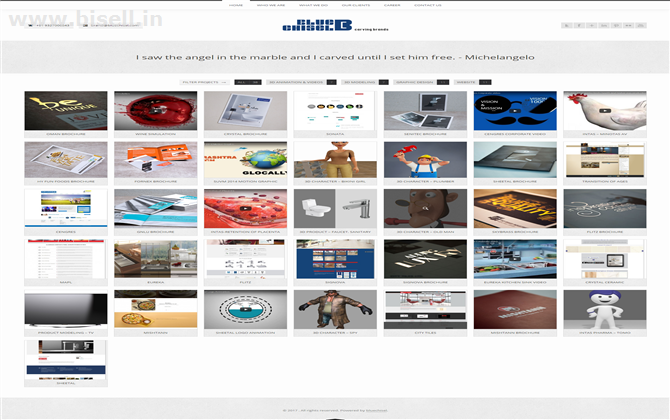Screen dimensions: 670x420
Task: View Crystal Brochure project image
Action: 245,111
